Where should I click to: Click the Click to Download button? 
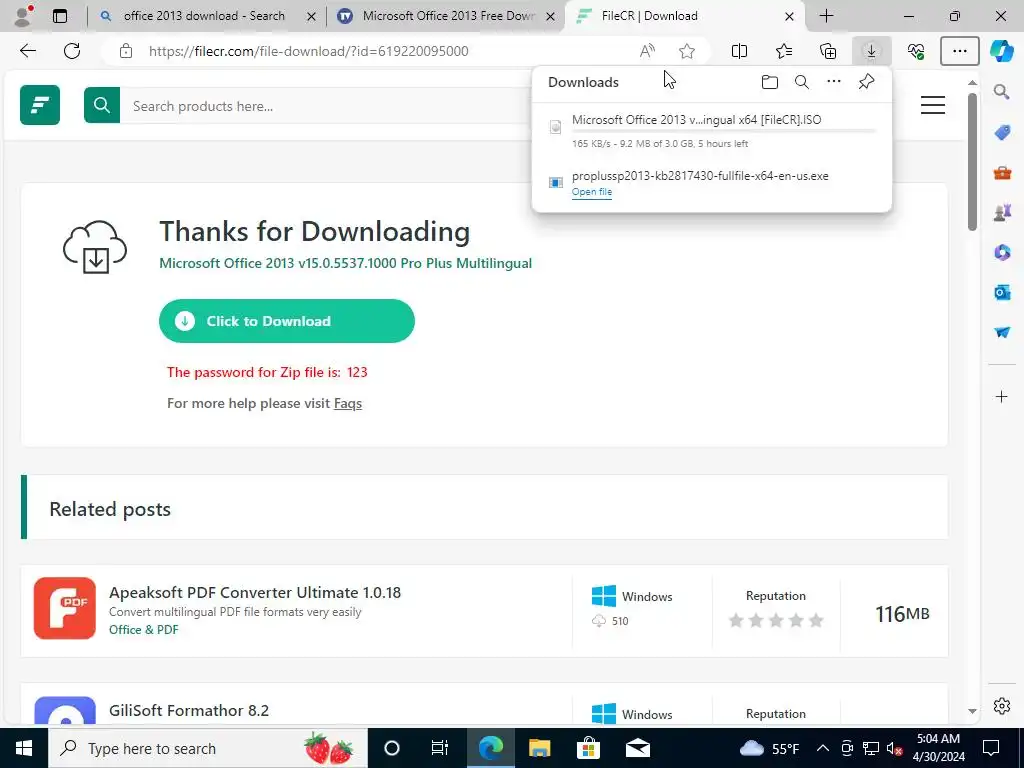287,321
